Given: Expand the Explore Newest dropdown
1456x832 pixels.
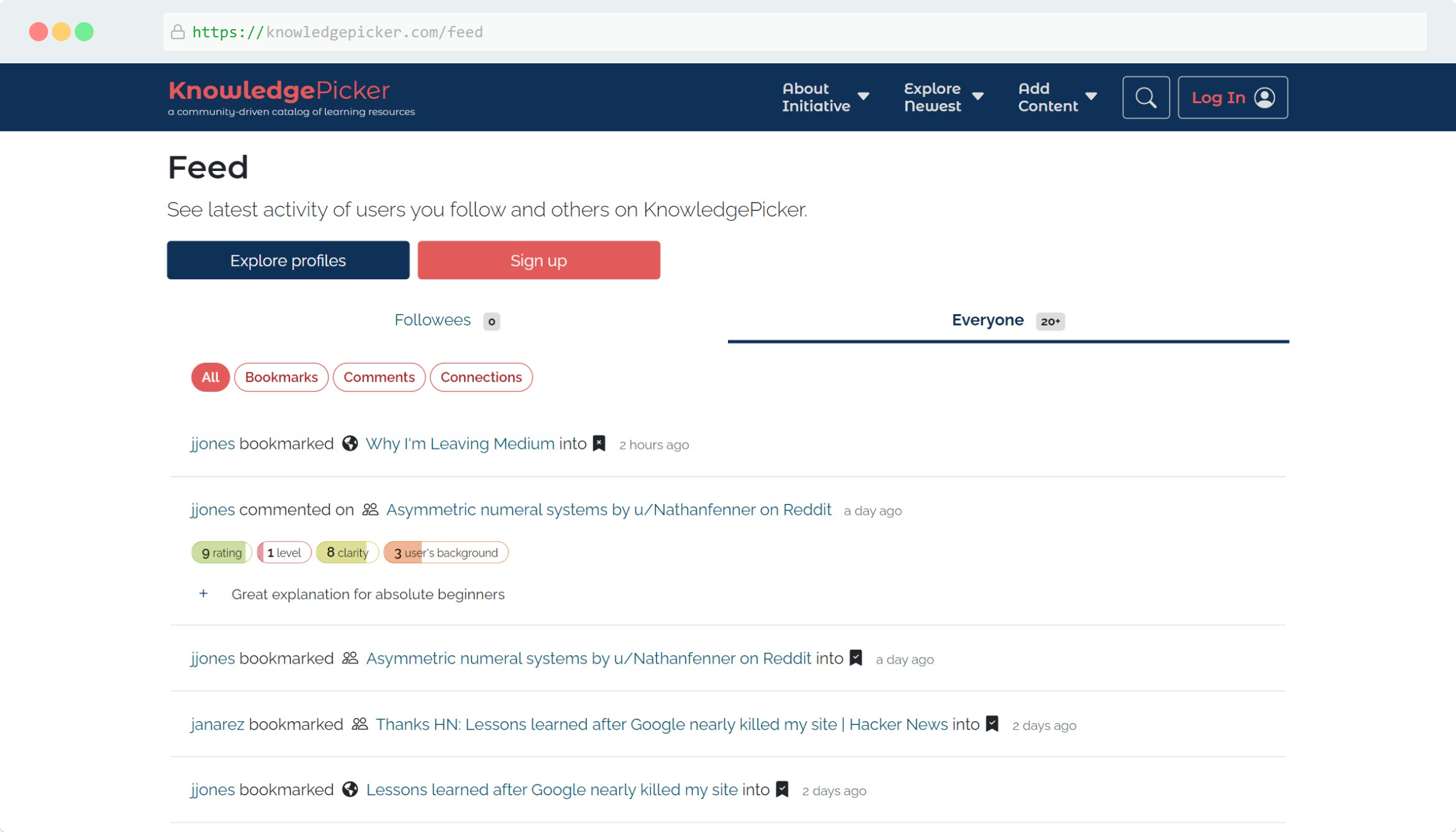Looking at the screenshot, I should pos(943,98).
